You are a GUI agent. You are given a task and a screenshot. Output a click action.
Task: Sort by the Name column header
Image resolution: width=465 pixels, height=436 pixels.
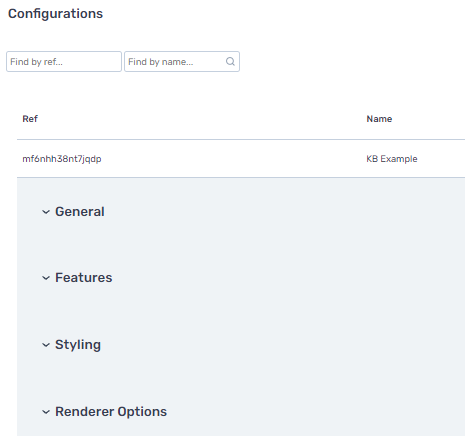pos(379,119)
